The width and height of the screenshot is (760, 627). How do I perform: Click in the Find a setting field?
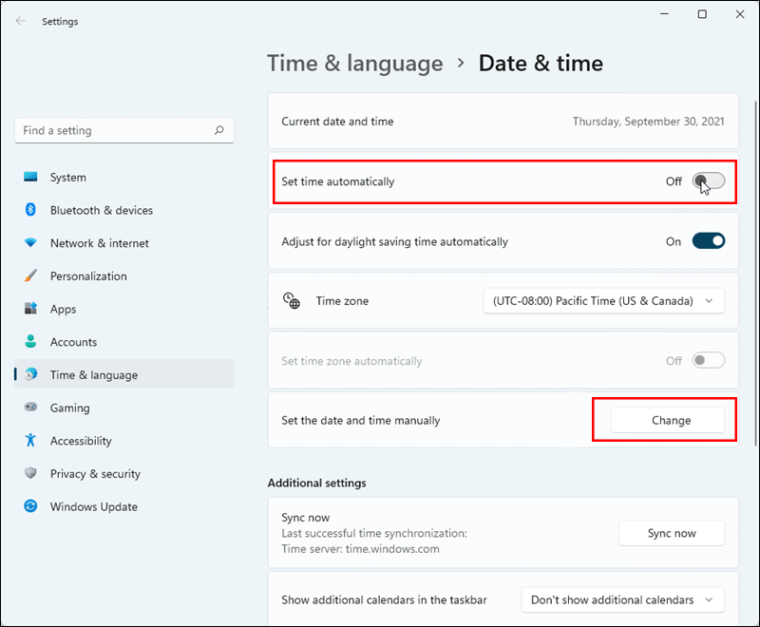coord(124,130)
